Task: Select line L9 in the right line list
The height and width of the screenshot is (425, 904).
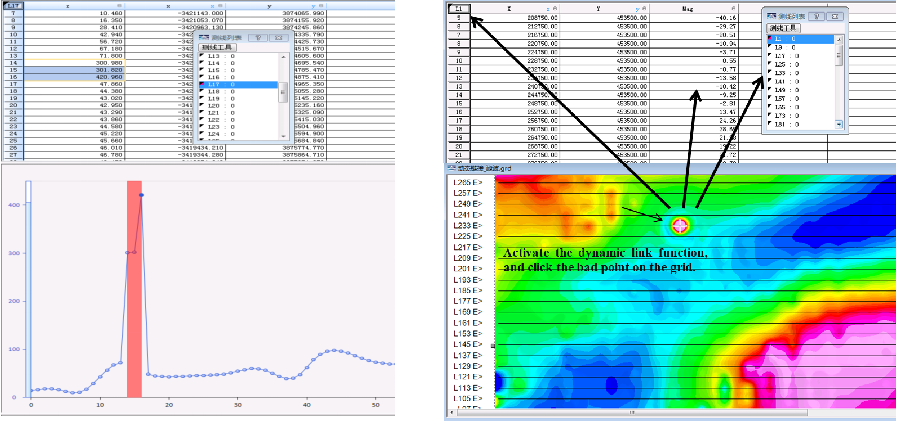Action: pyautogui.click(x=800, y=47)
